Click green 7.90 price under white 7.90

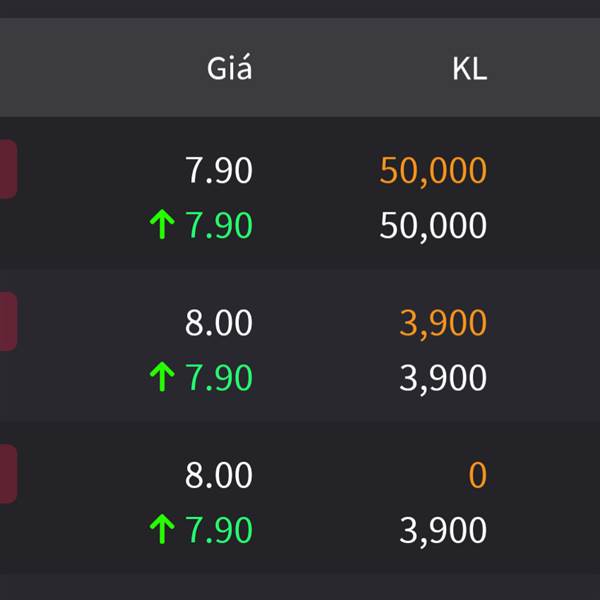coord(219,225)
